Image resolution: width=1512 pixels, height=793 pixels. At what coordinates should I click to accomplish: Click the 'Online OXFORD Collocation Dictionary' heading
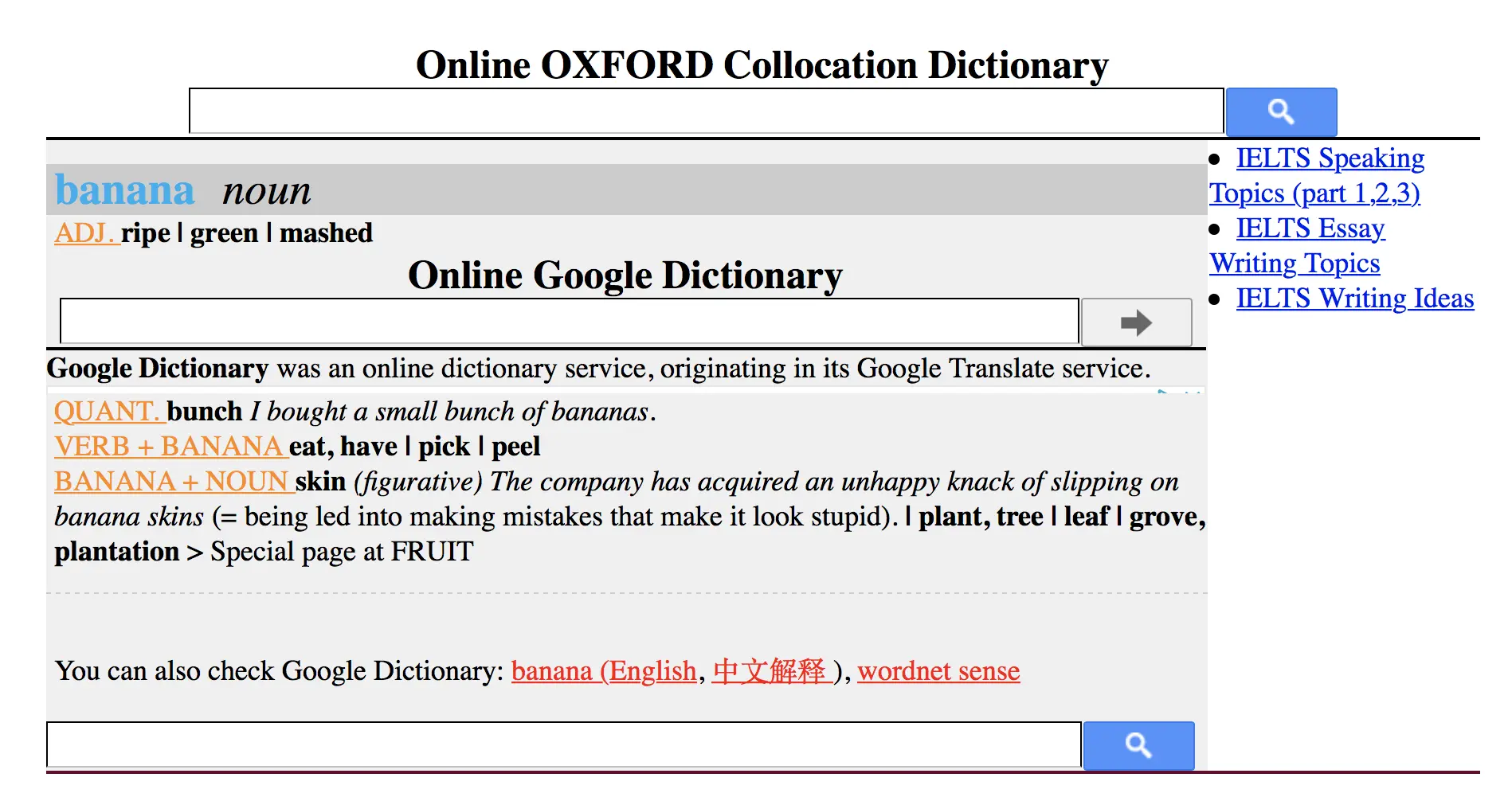pos(762,65)
